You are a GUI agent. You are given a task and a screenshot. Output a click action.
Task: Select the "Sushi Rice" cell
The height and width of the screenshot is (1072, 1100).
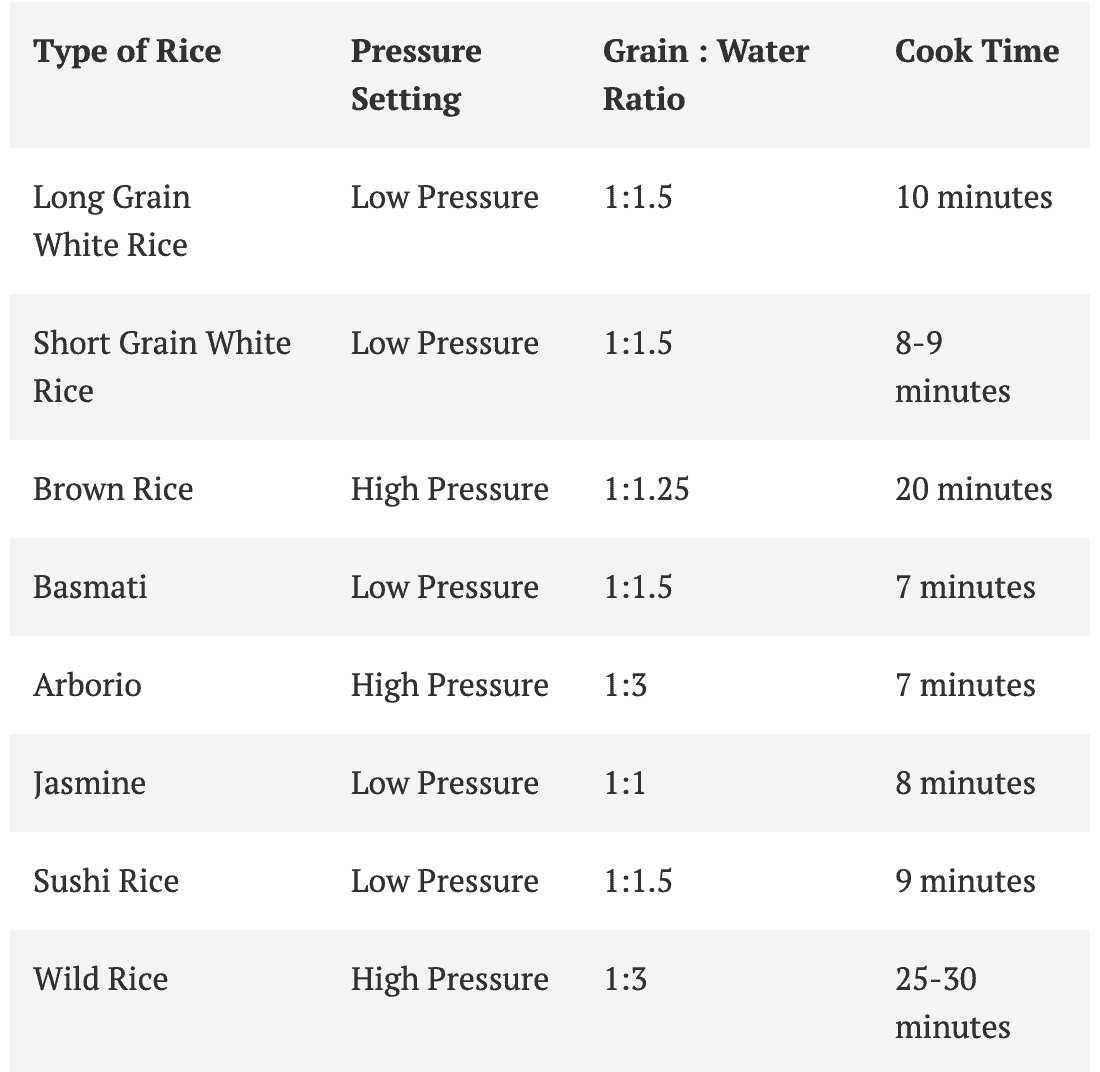pyautogui.click(x=106, y=881)
